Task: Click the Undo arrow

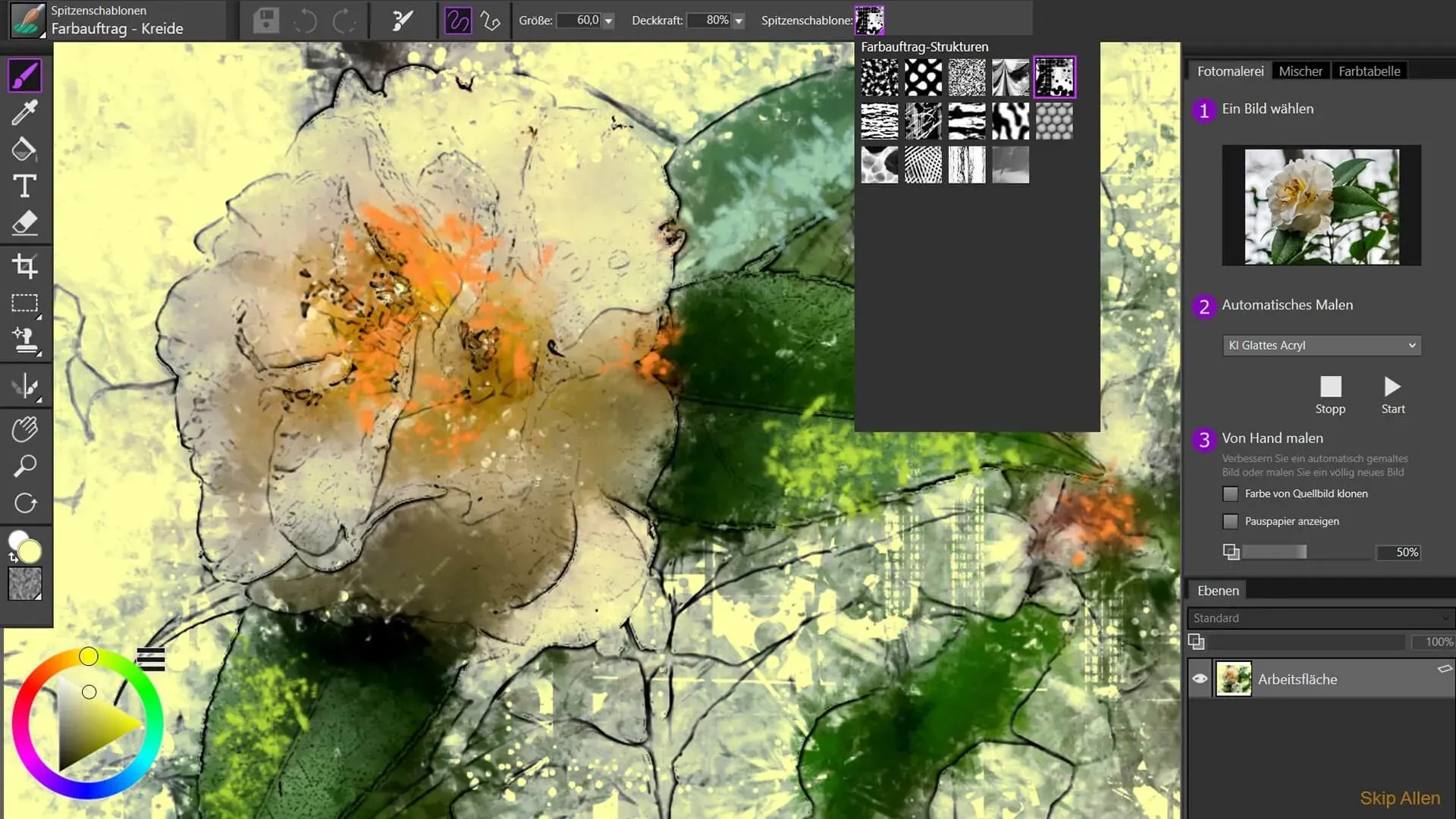Action: pos(305,20)
